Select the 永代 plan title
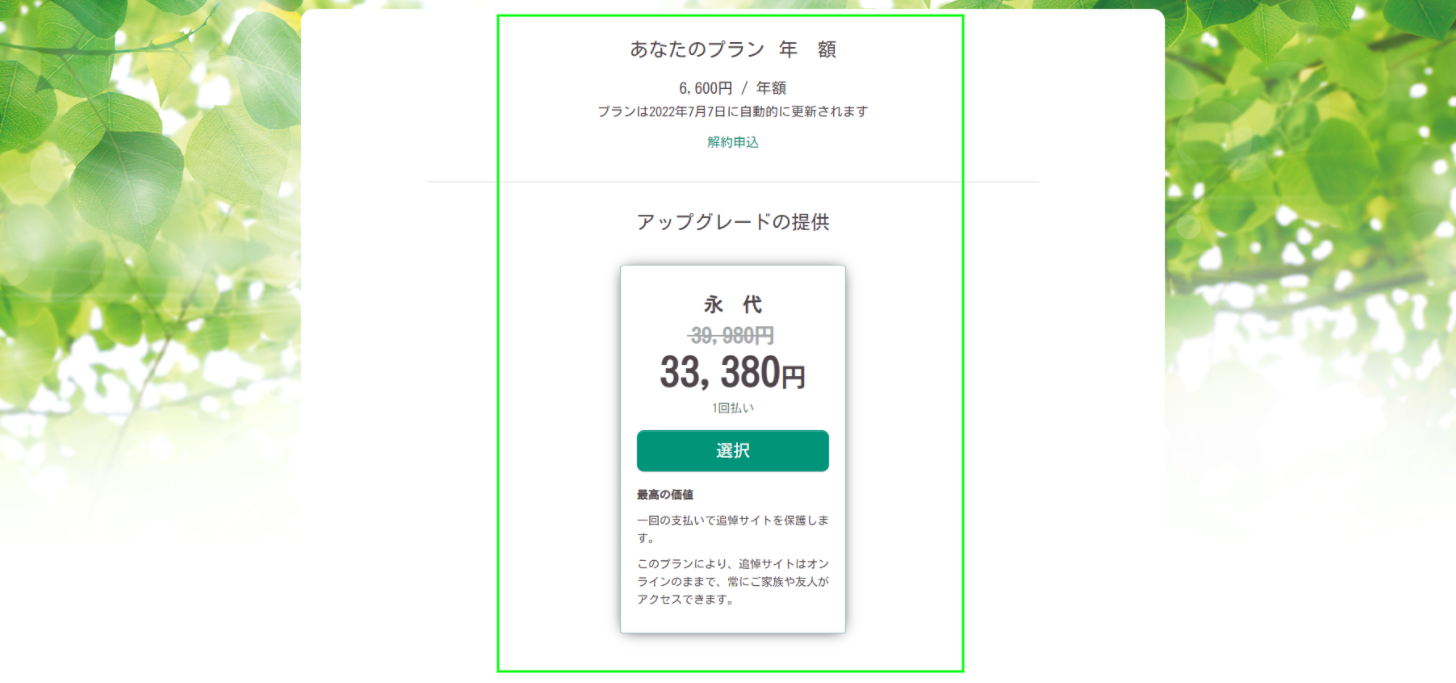This screenshot has width=1456, height=683. [x=733, y=305]
